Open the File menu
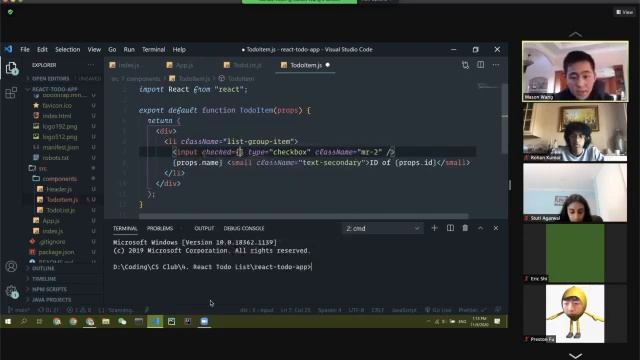The image size is (640, 360). 25,49
